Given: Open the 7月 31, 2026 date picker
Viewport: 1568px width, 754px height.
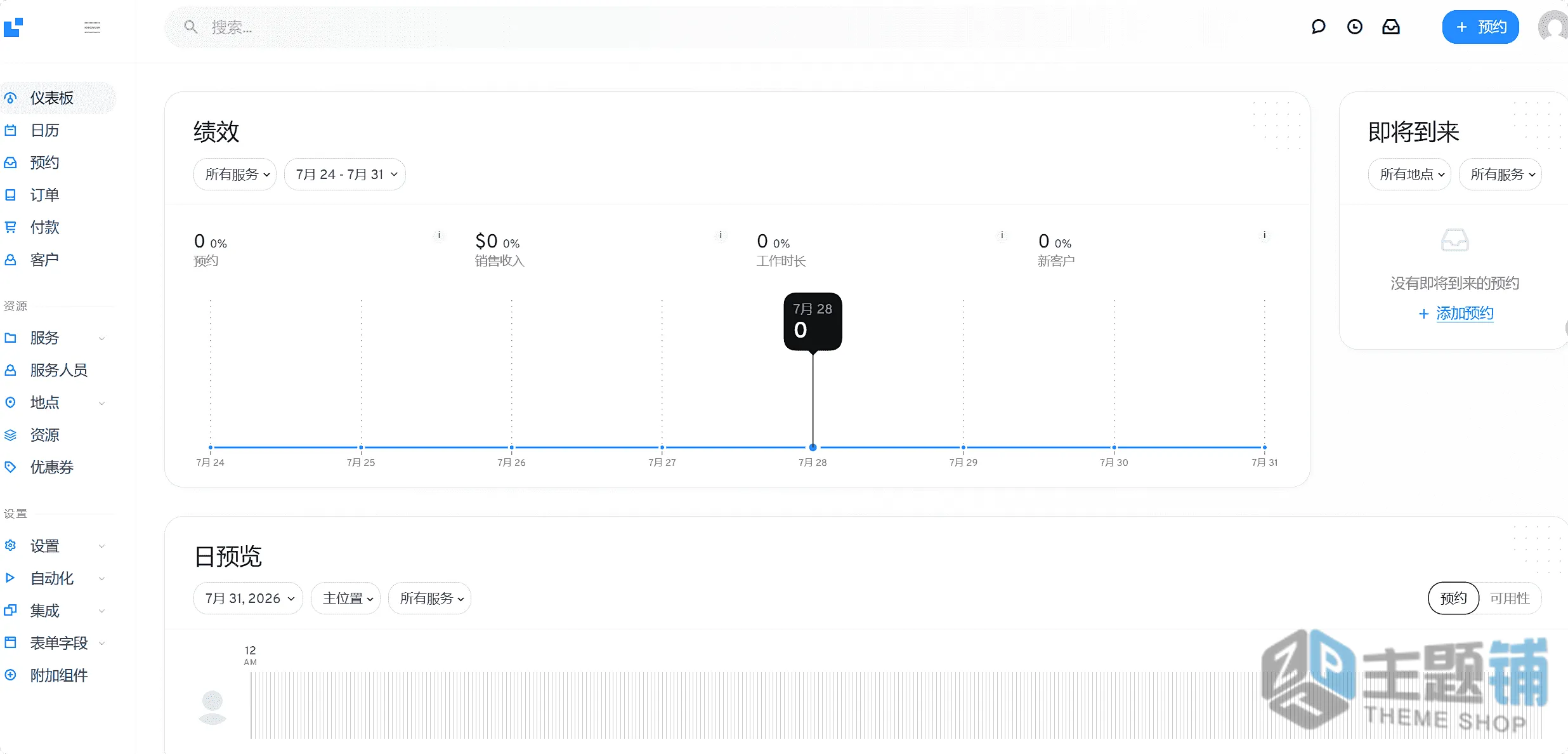Looking at the screenshot, I should 248,599.
